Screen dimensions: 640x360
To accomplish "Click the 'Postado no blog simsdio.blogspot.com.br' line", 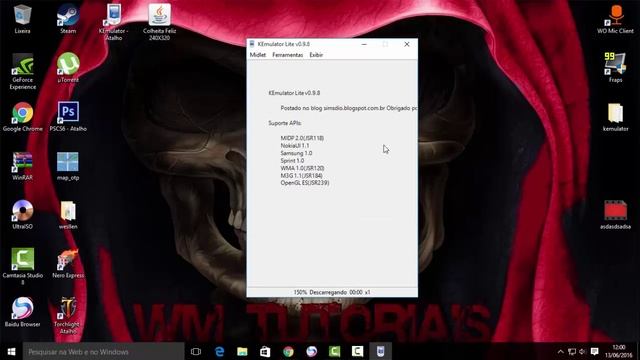I will pos(349,108).
